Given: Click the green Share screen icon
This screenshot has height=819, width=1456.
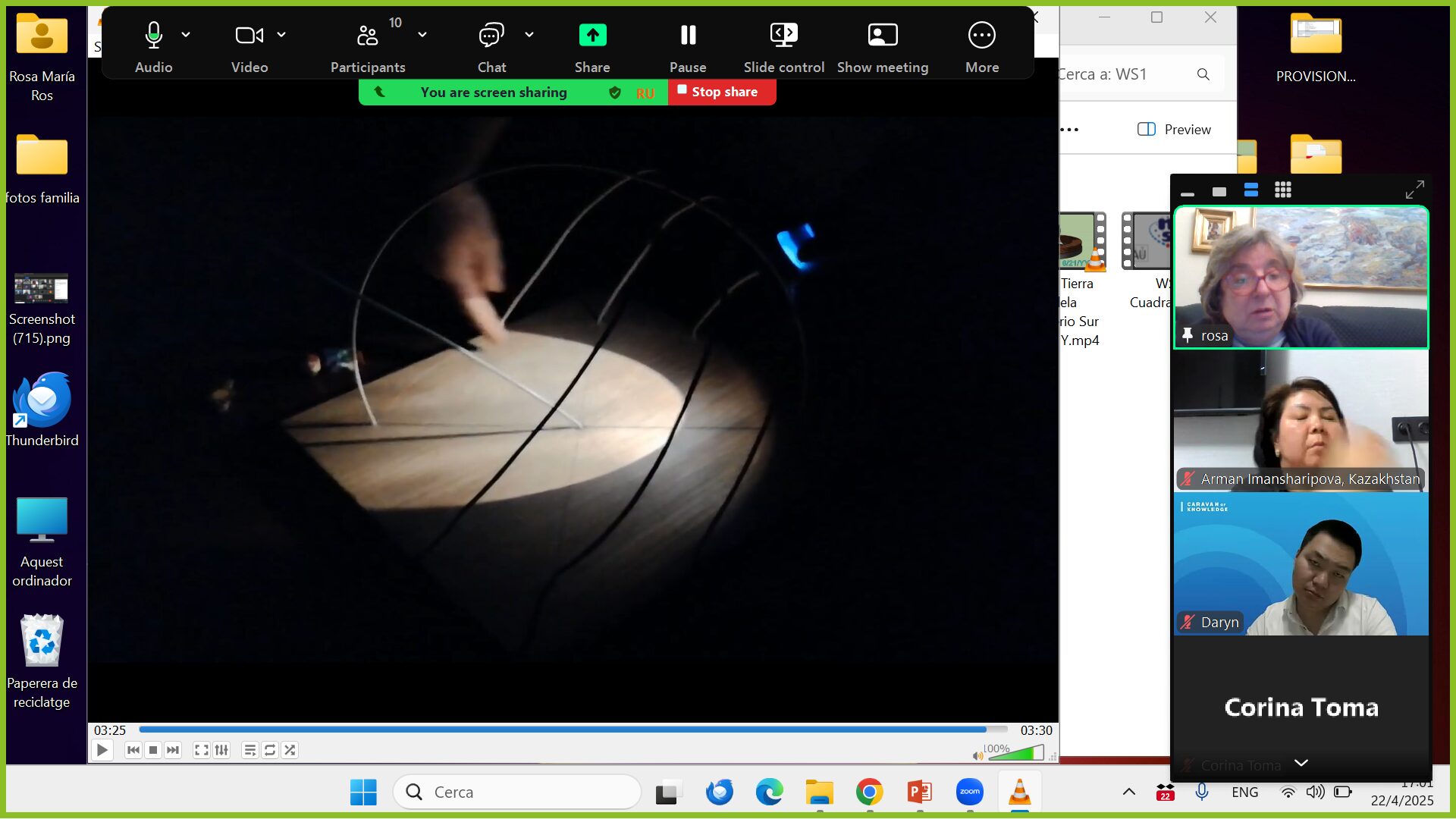Looking at the screenshot, I should 592,36.
